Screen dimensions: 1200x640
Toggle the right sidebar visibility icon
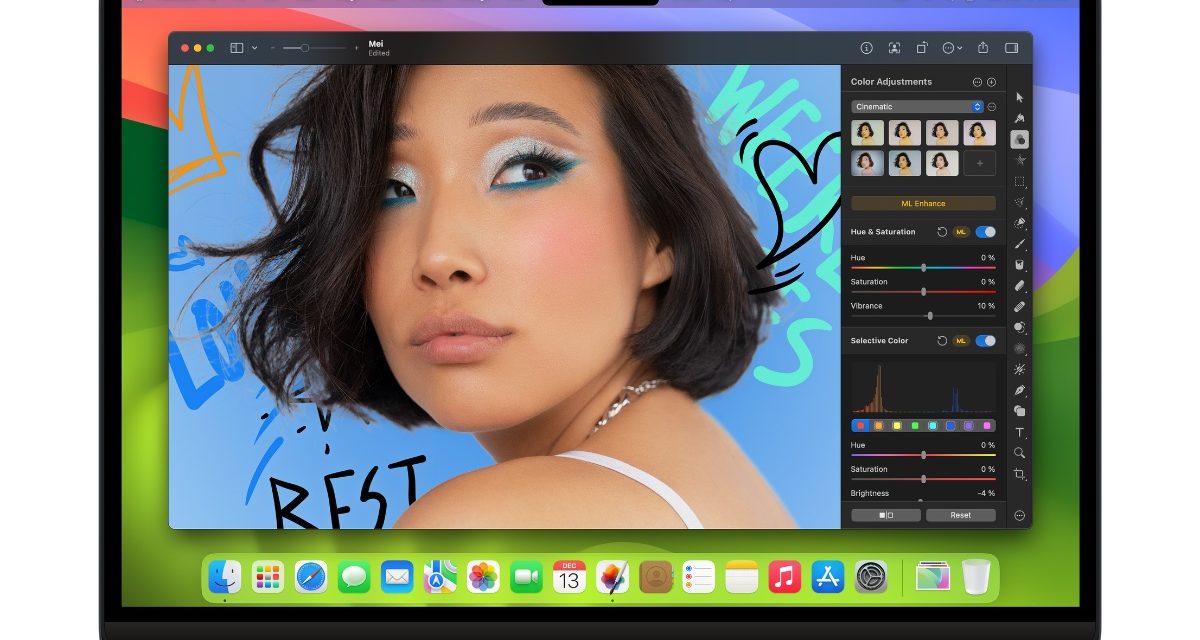pyautogui.click(x=1010, y=47)
